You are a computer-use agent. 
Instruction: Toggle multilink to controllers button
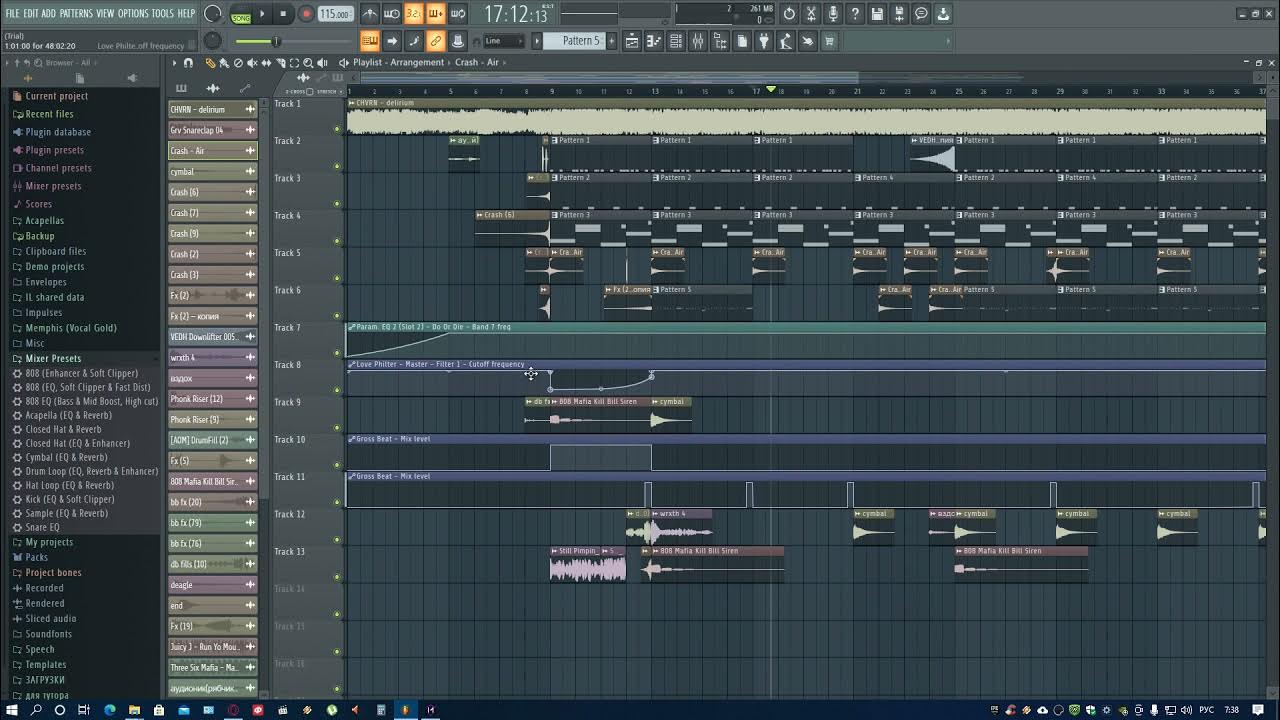pyautogui.click(x=435, y=41)
